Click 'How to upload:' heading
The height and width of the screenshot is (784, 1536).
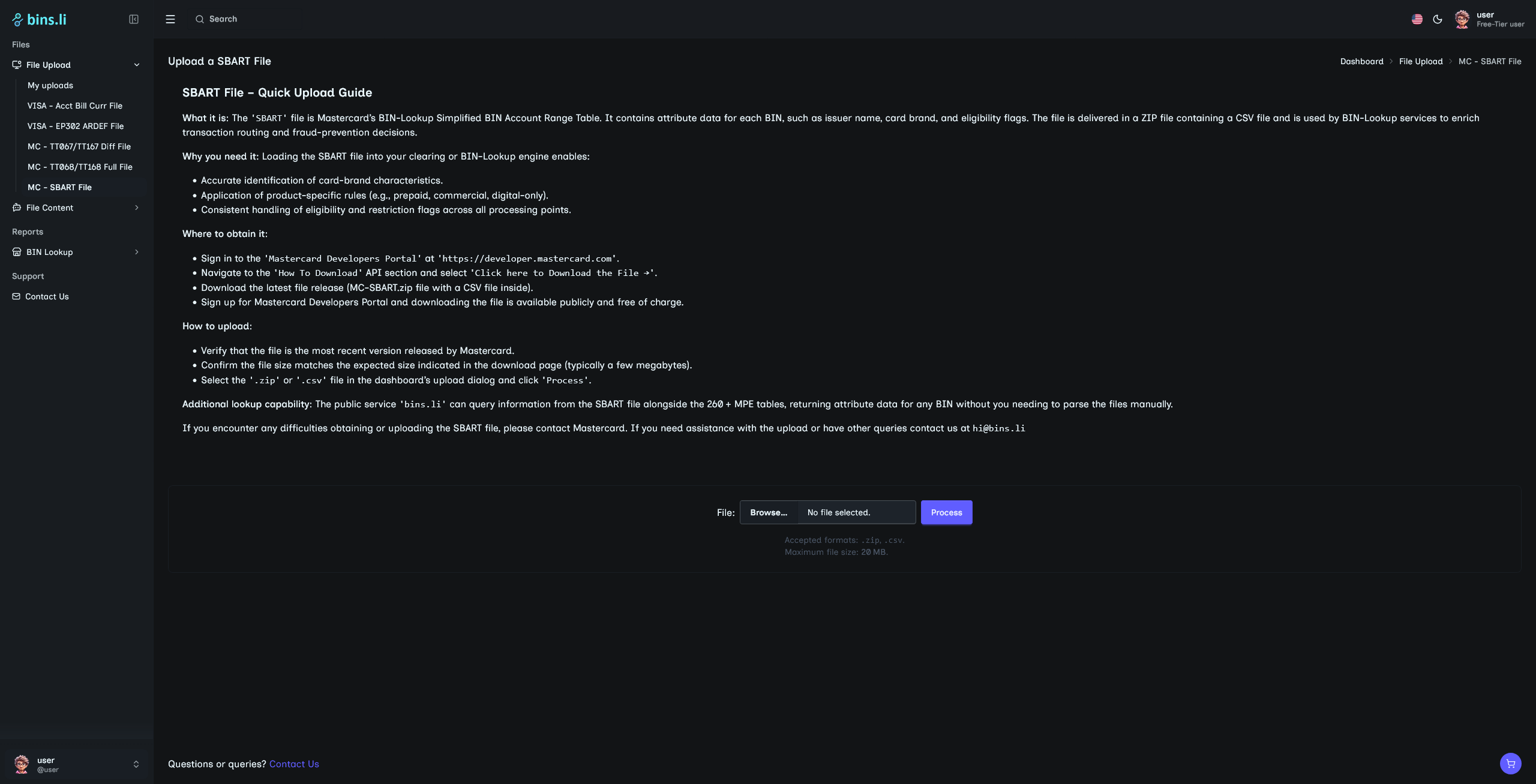coord(217,326)
